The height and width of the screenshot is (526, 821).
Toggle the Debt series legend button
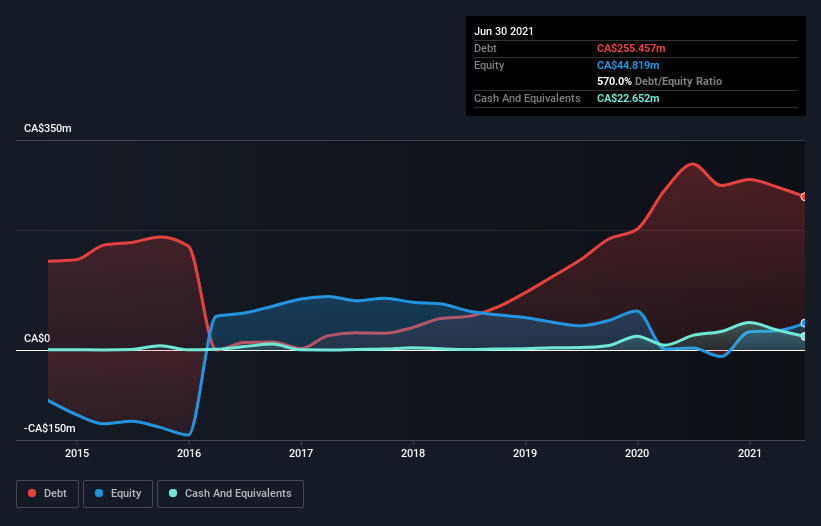coord(48,494)
